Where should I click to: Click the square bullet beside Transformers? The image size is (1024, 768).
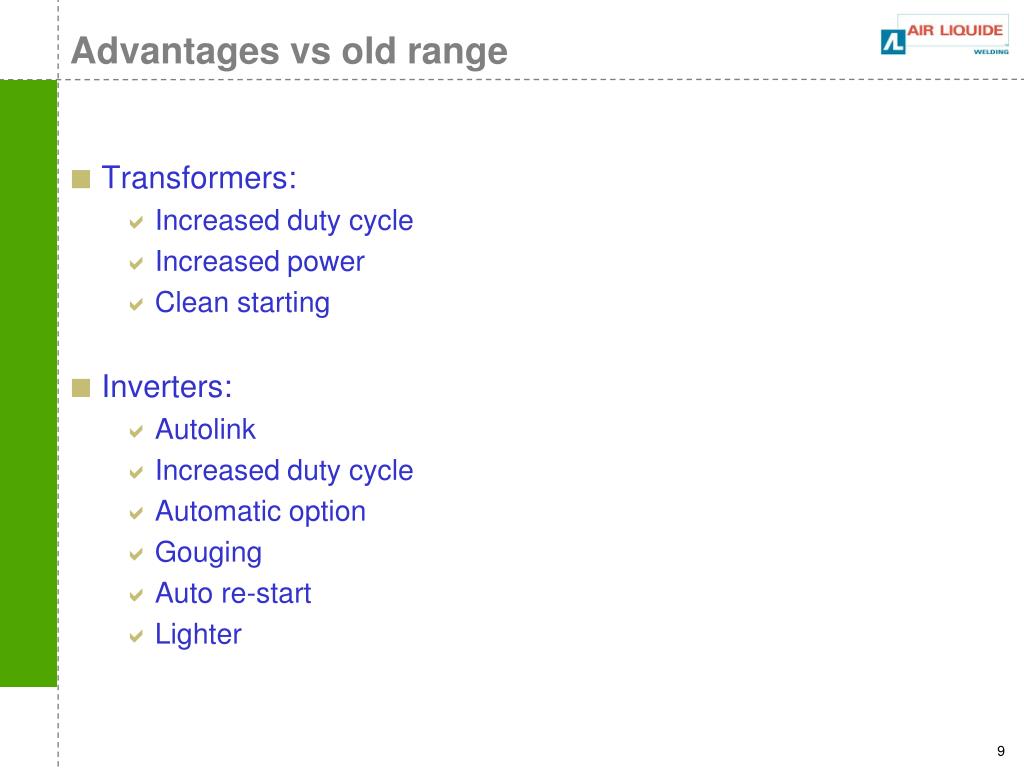81,179
